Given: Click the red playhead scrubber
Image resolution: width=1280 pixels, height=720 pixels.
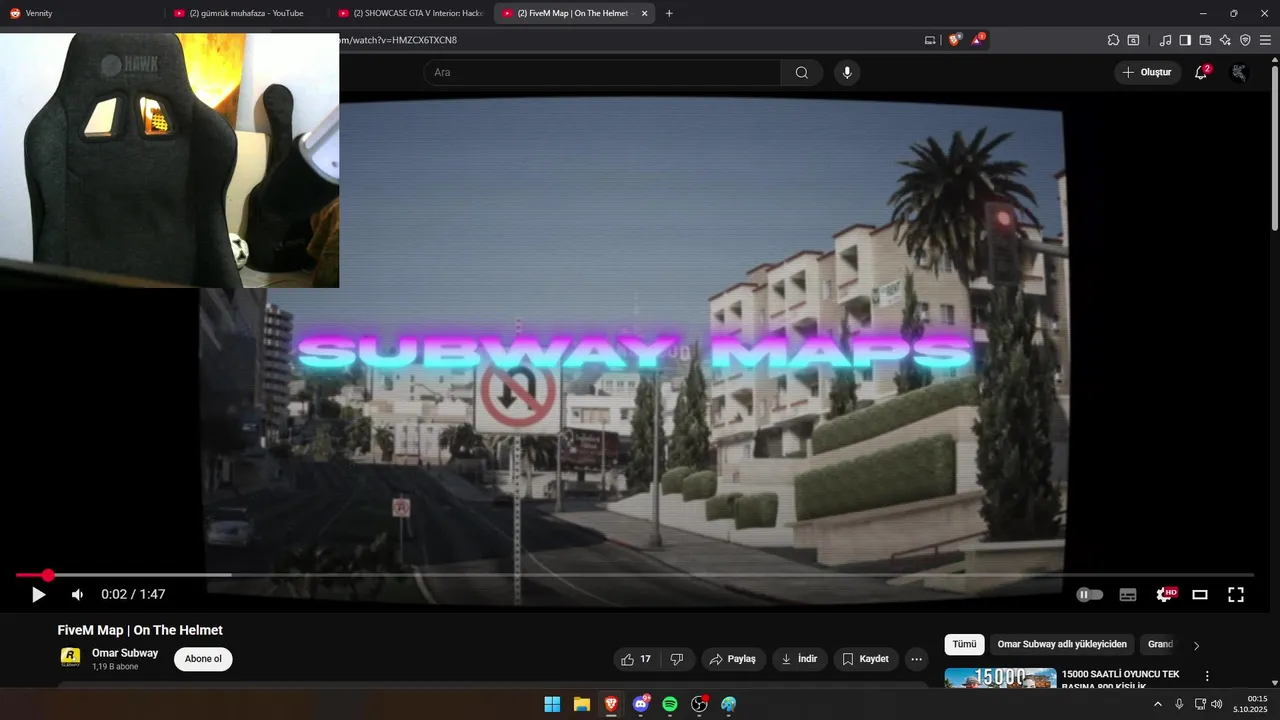Looking at the screenshot, I should pyautogui.click(x=48, y=575).
